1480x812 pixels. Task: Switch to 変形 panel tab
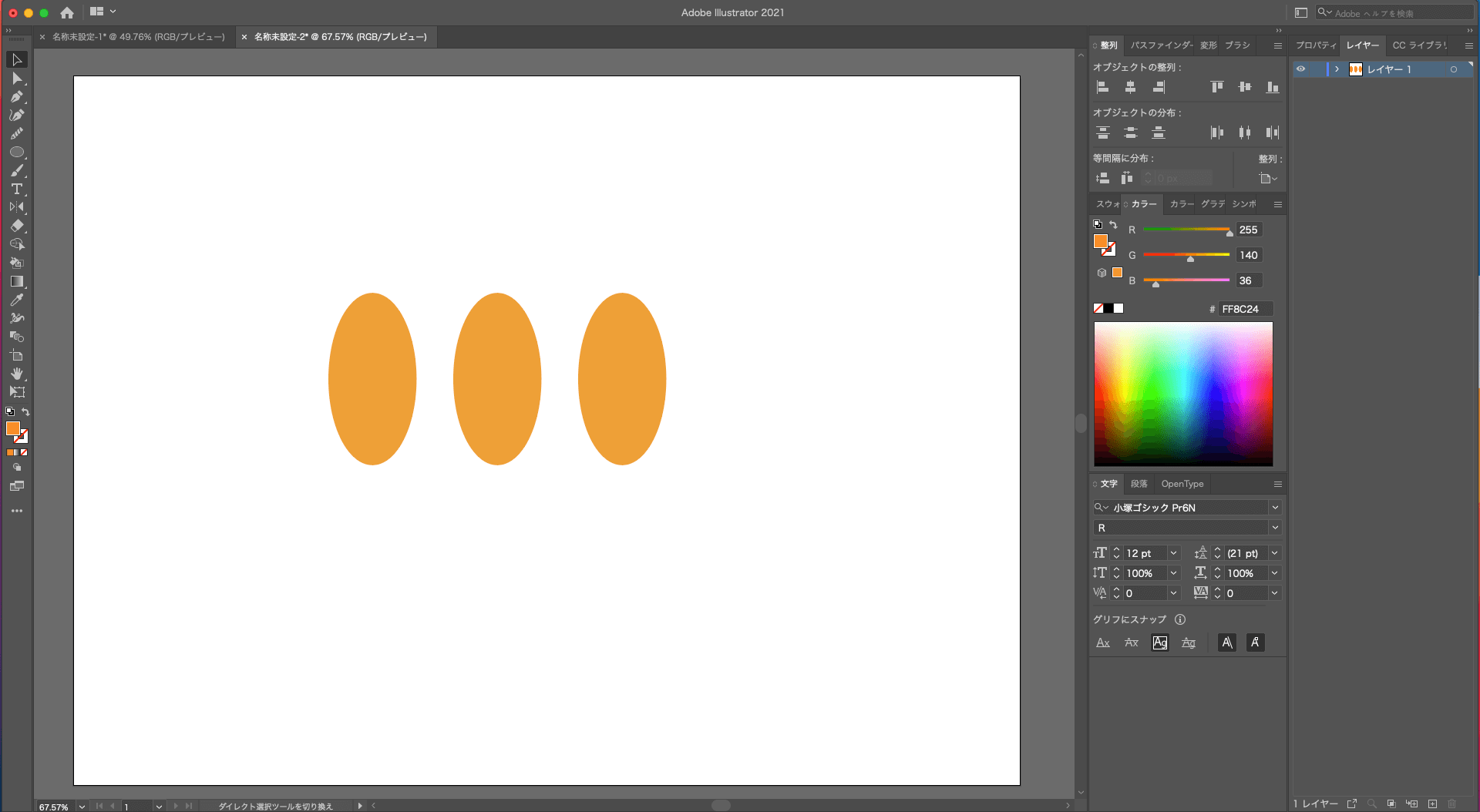pos(1209,45)
